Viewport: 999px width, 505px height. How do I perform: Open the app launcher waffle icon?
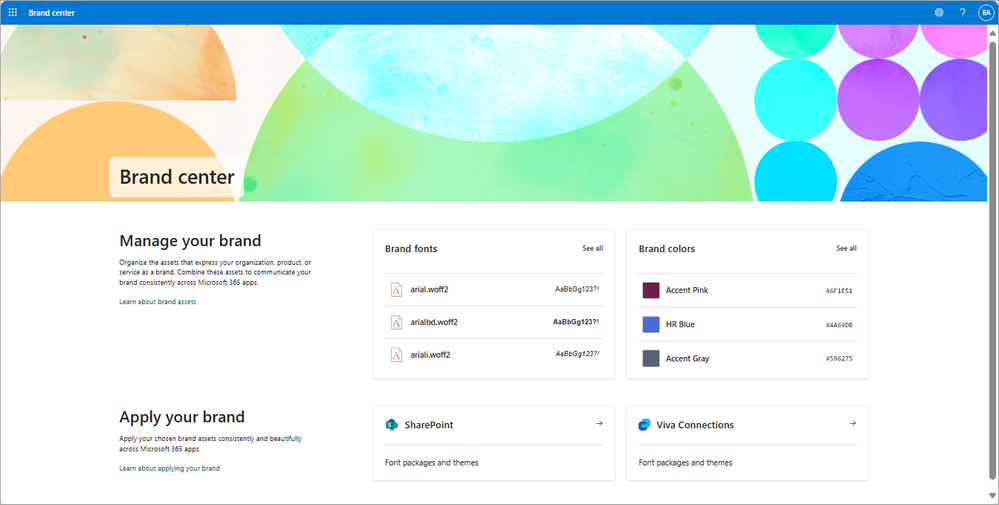click(13, 12)
